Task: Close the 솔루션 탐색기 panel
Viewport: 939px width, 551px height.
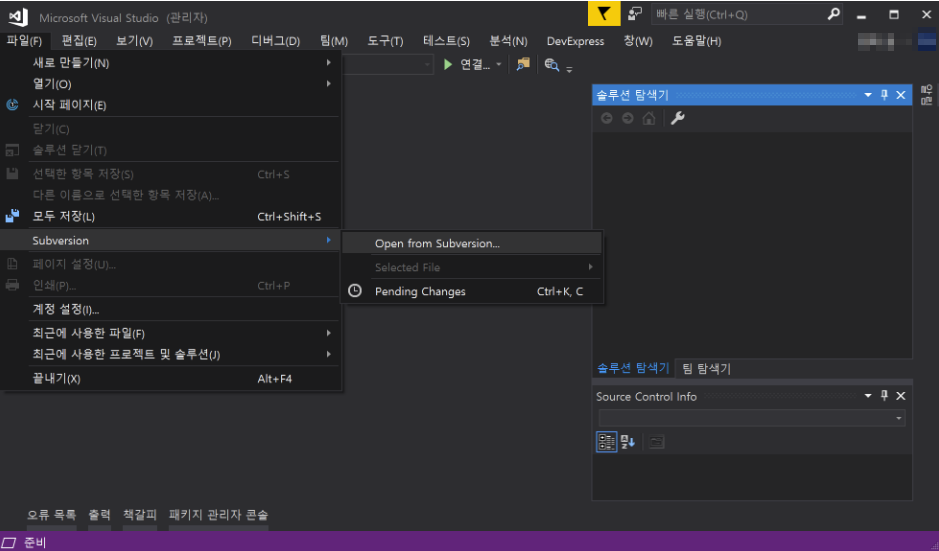Action: pos(901,95)
